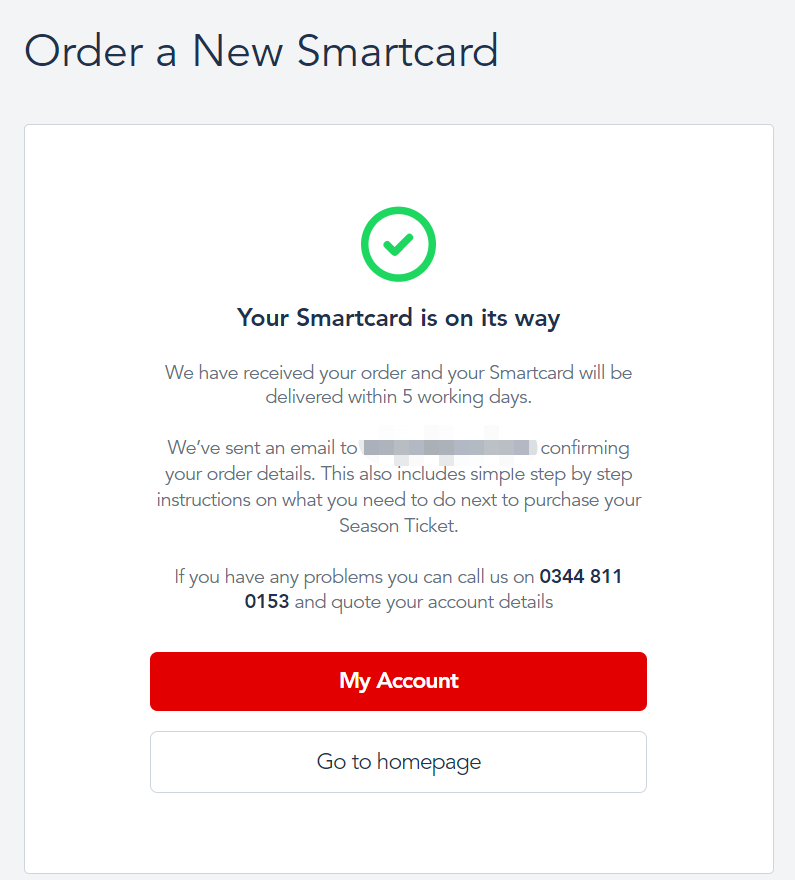Open My Account red button

pyautogui.click(x=398, y=681)
